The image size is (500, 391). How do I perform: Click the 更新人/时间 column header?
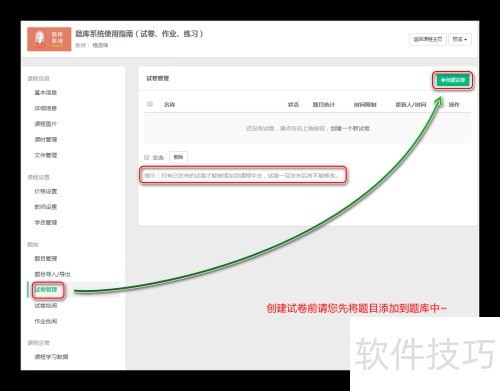coord(411,105)
